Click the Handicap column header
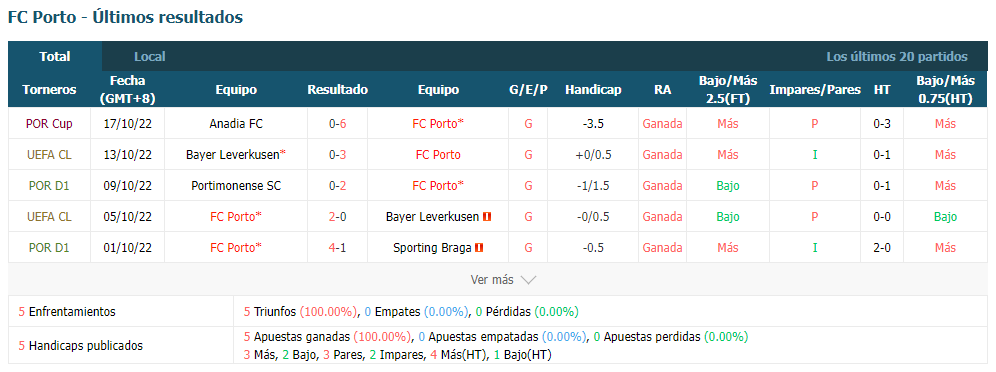This screenshot has width=996, height=372. coord(593,90)
